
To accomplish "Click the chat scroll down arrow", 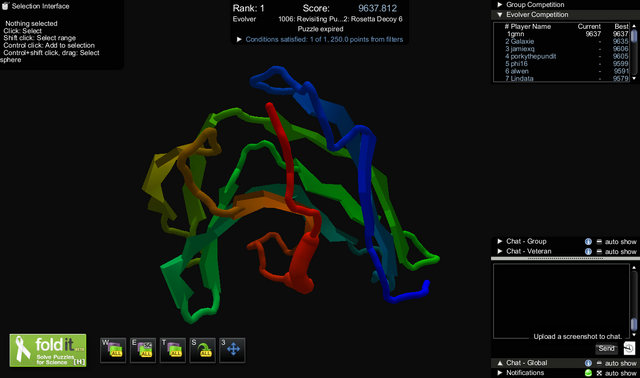I will pyautogui.click(x=634, y=335).
